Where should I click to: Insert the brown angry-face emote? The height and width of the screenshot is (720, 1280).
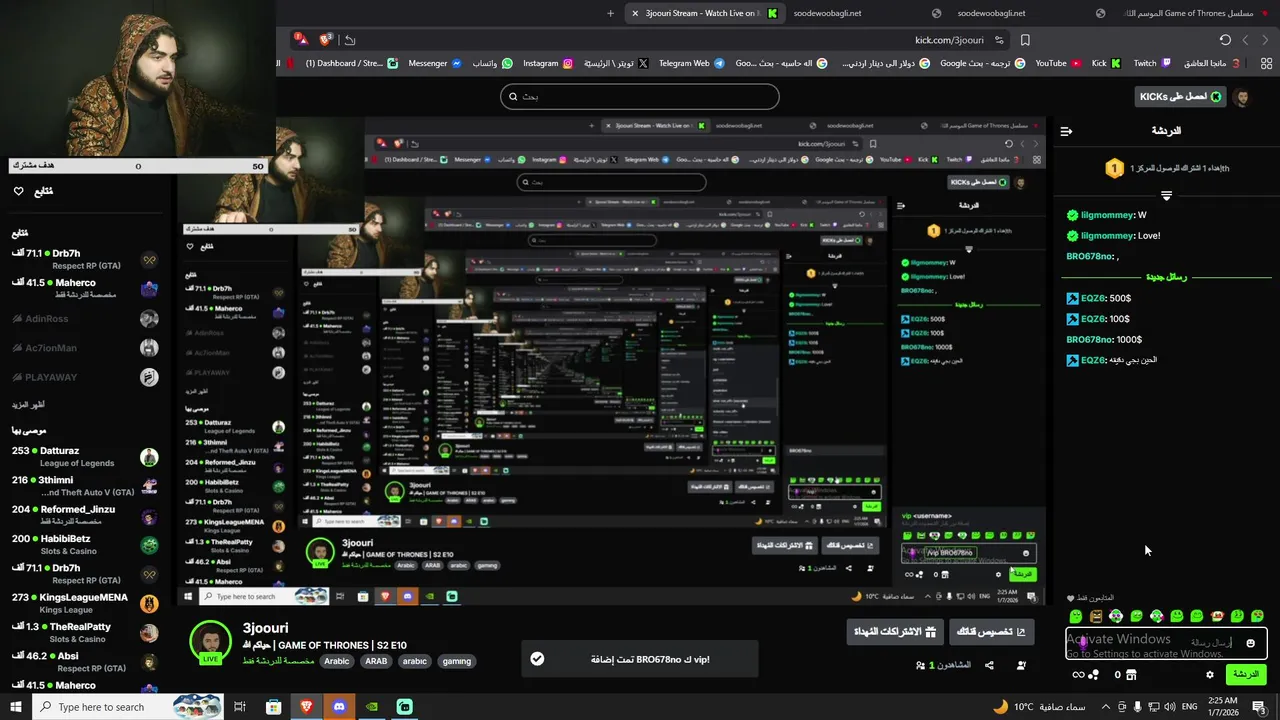point(1096,616)
